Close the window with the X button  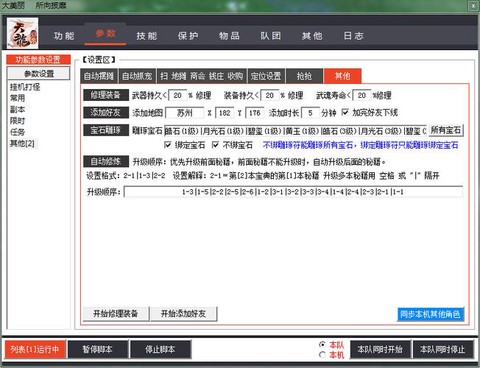[473, 6]
